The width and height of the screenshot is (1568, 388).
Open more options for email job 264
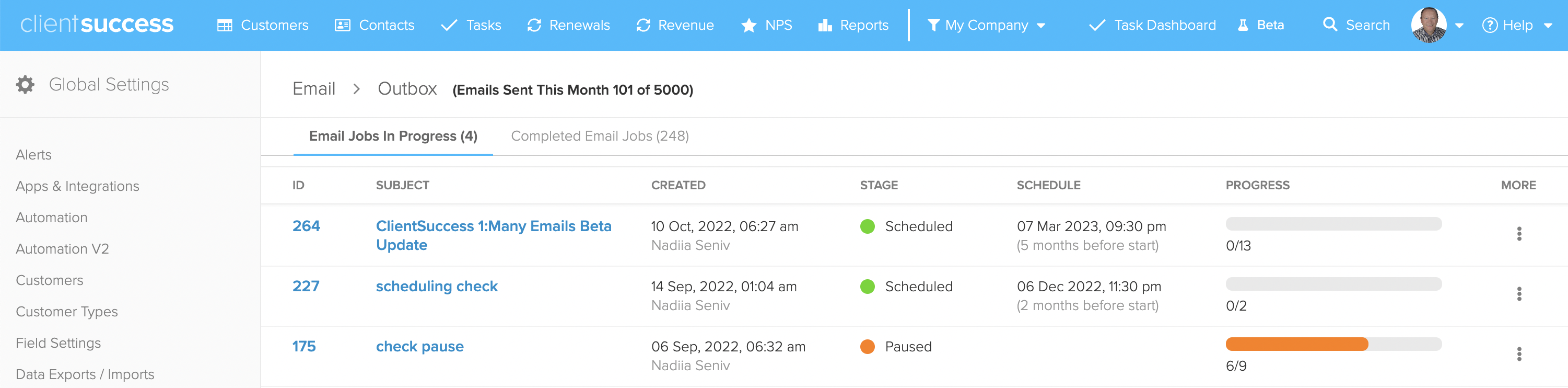point(1519,234)
